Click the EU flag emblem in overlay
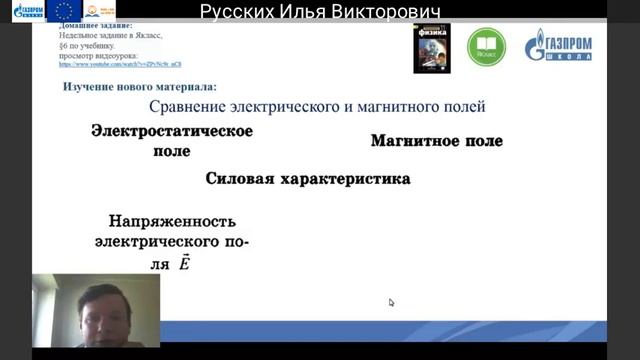The image size is (640, 360). pyautogui.click(x=63, y=11)
